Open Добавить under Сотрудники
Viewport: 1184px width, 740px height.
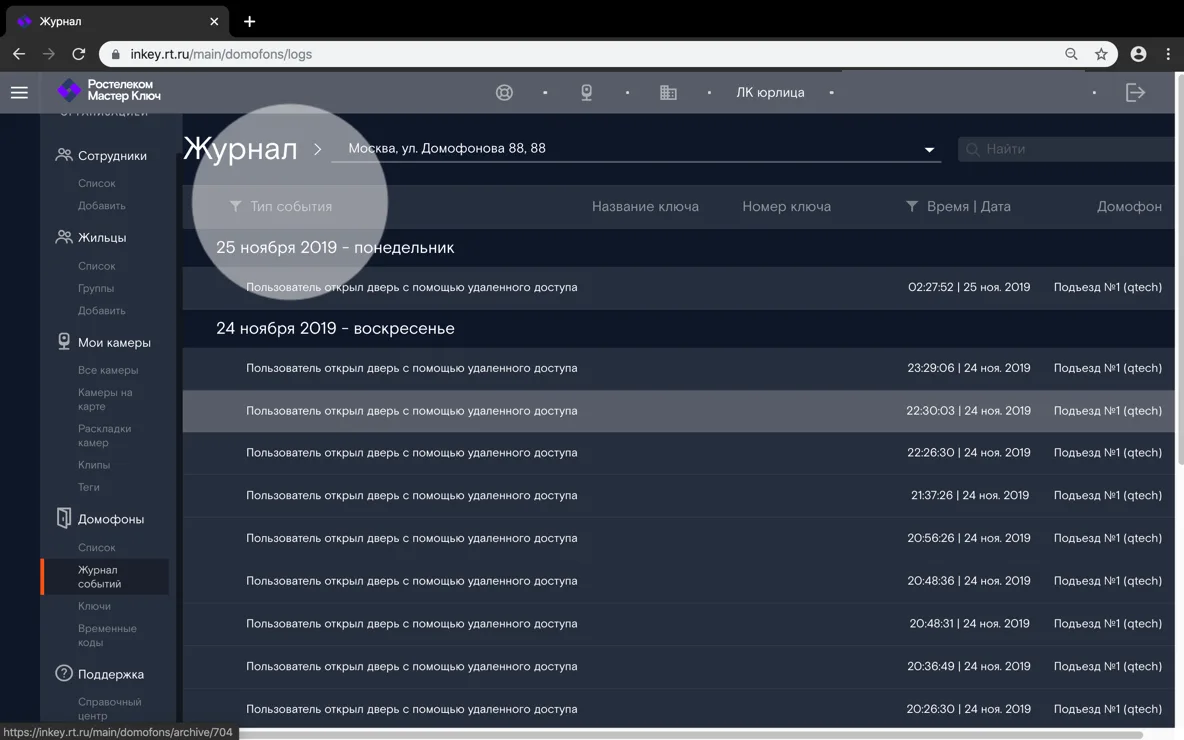pos(101,205)
